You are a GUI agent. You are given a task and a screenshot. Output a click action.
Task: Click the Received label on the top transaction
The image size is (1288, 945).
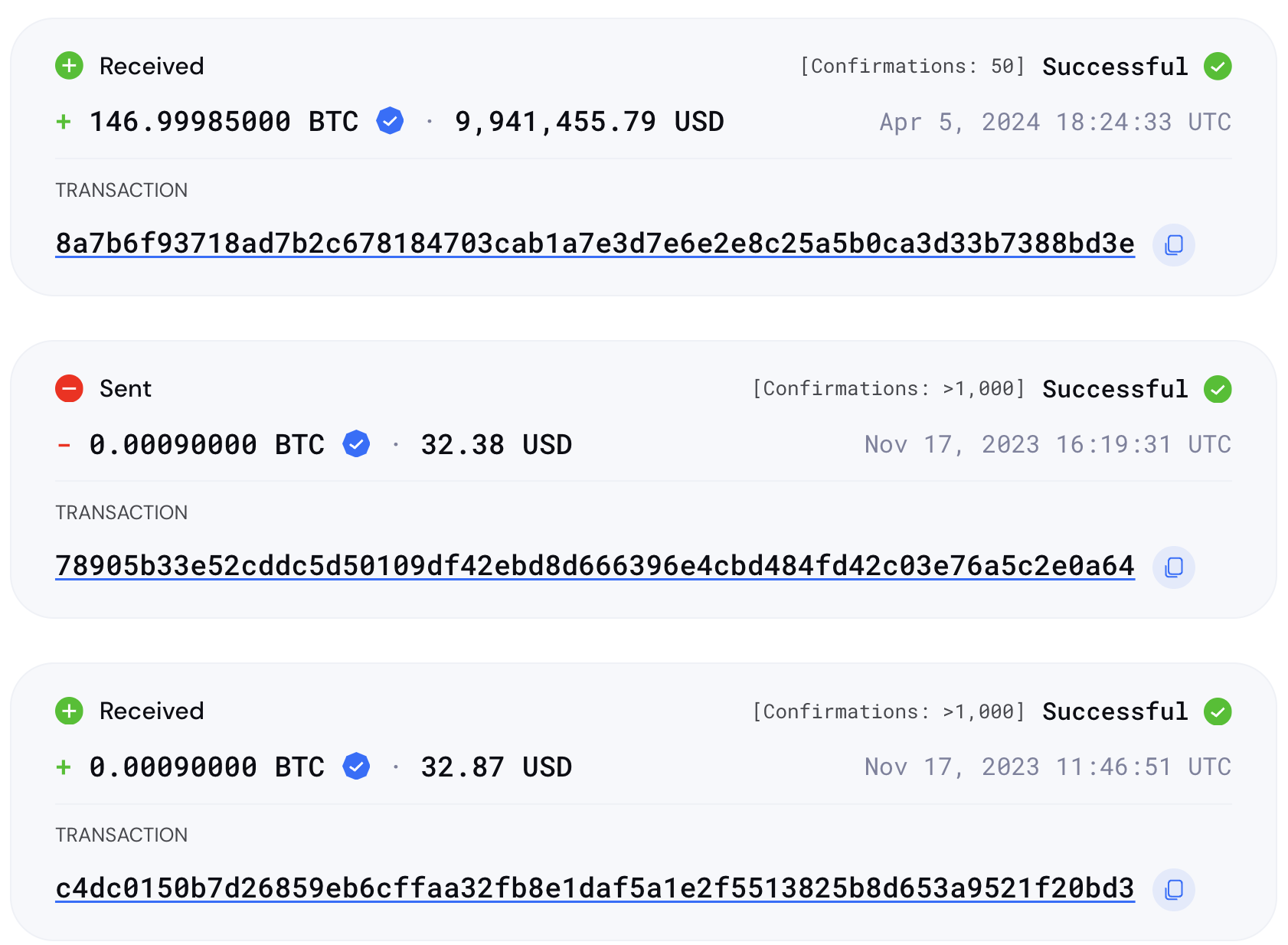click(150, 66)
